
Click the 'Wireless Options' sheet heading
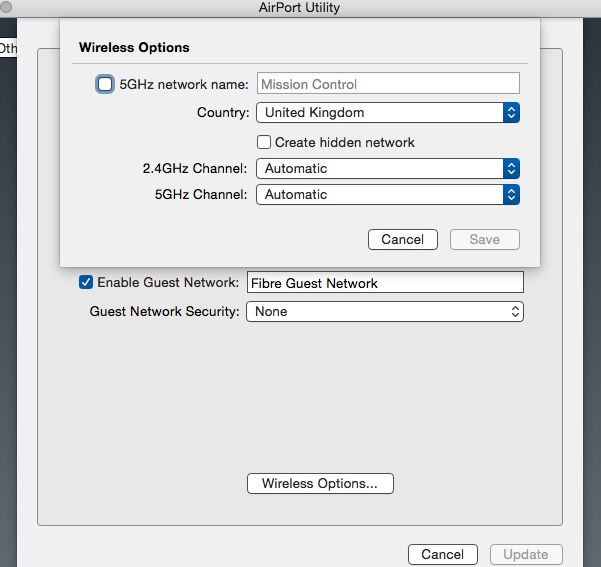[x=134, y=47]
